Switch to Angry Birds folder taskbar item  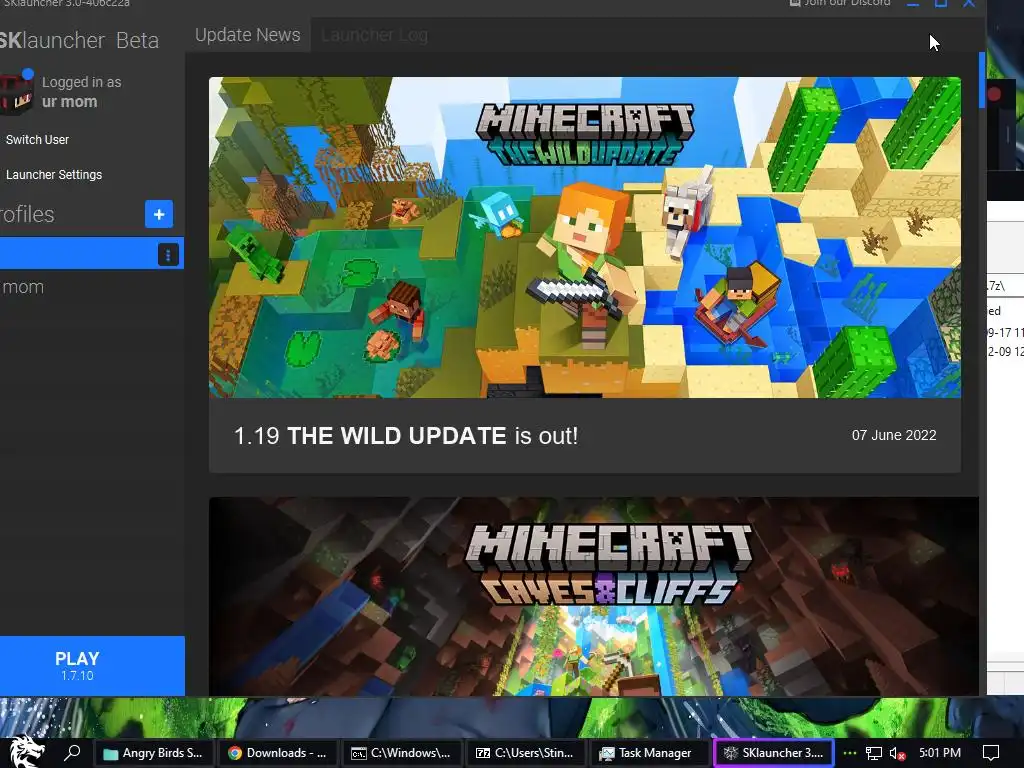point(153,753)
